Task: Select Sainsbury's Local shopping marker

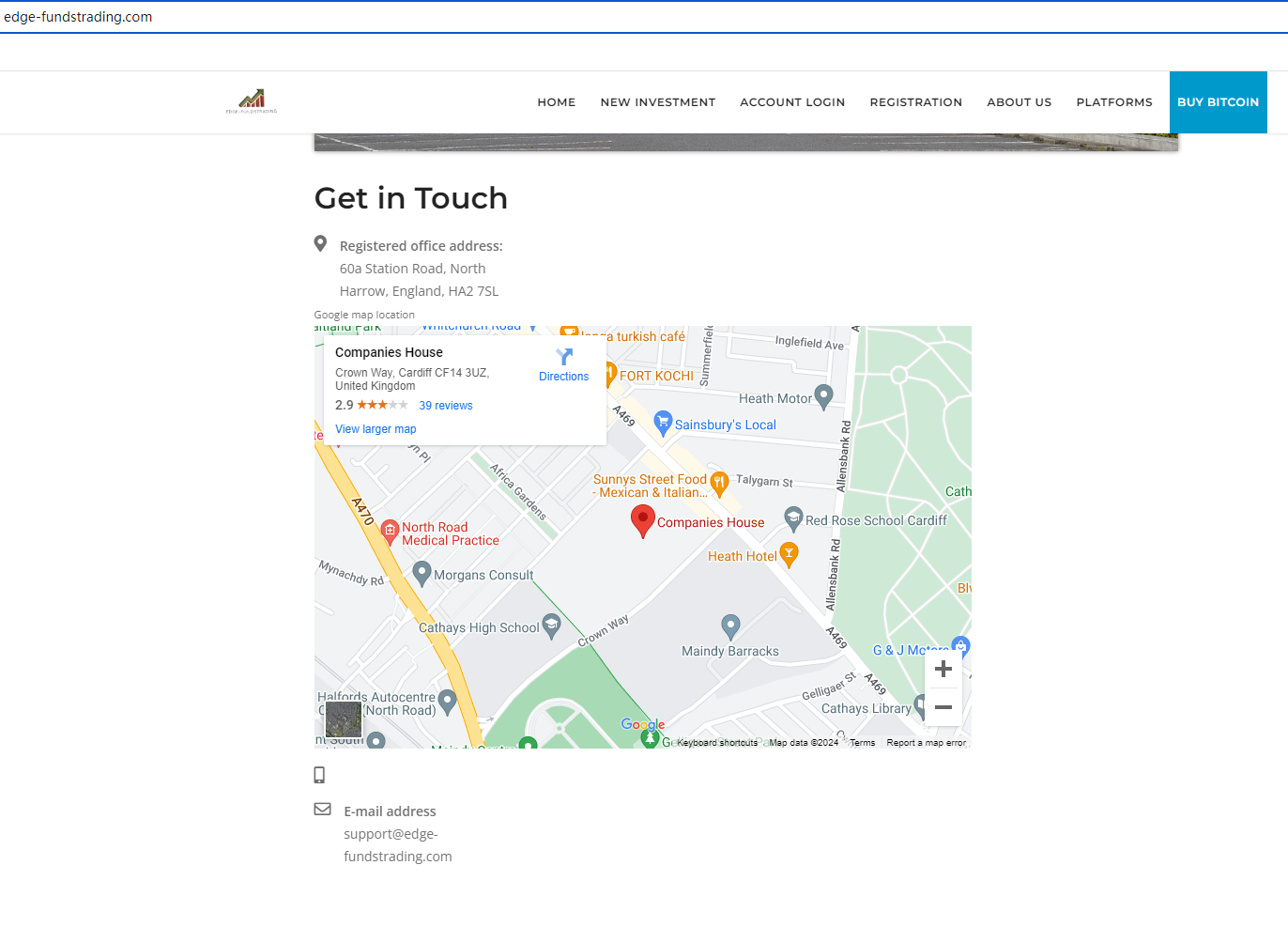Action: click(663, 423)
